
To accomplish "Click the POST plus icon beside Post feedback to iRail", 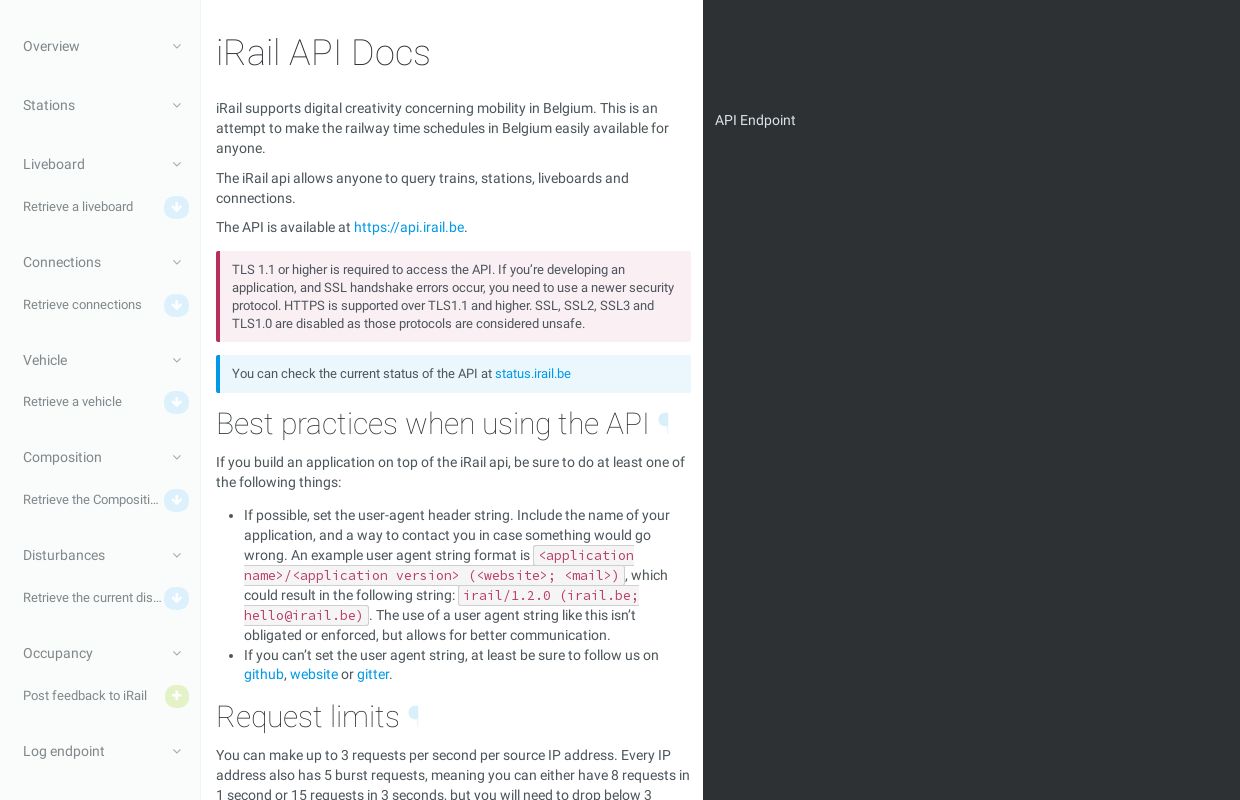I will point(176,696).
